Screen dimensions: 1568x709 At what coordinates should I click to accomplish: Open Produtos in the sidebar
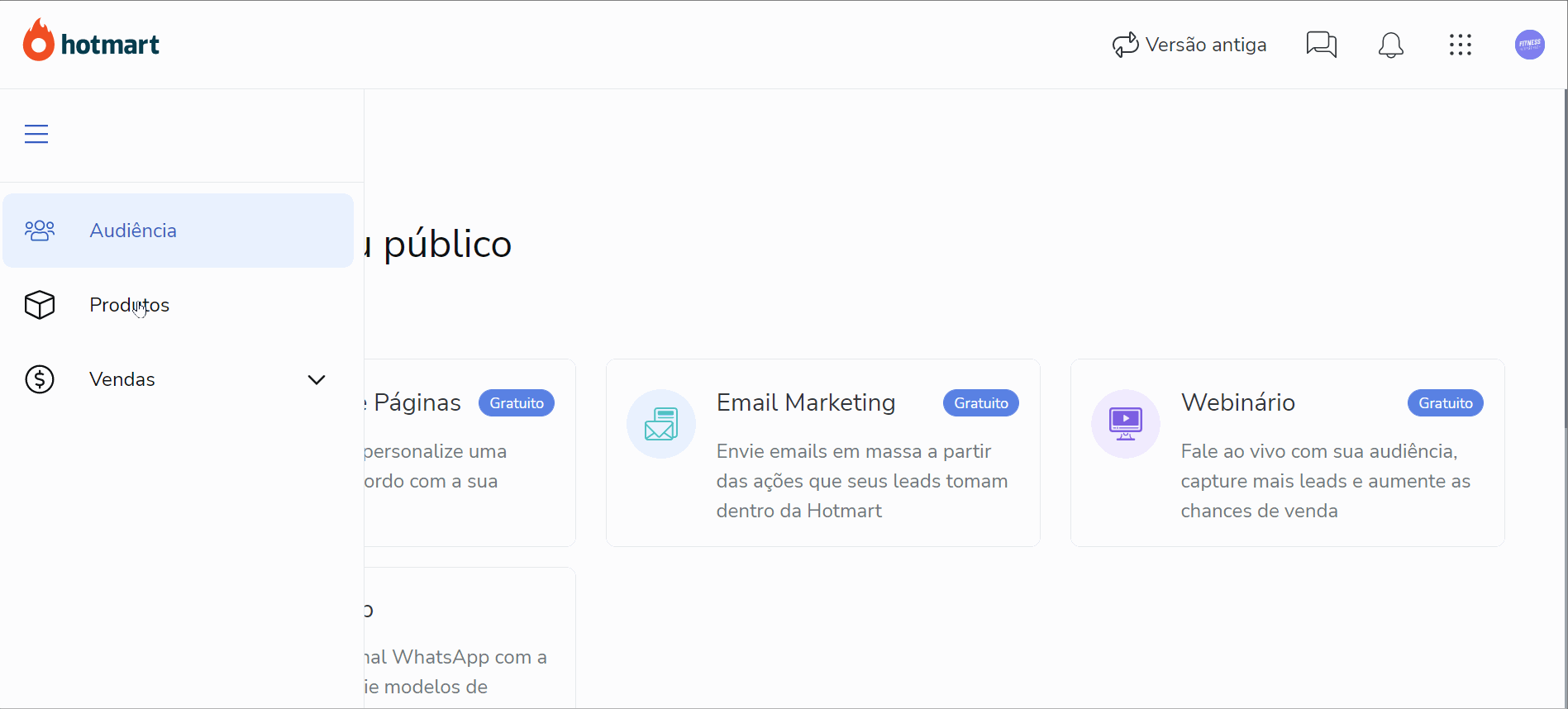point(179,305)
